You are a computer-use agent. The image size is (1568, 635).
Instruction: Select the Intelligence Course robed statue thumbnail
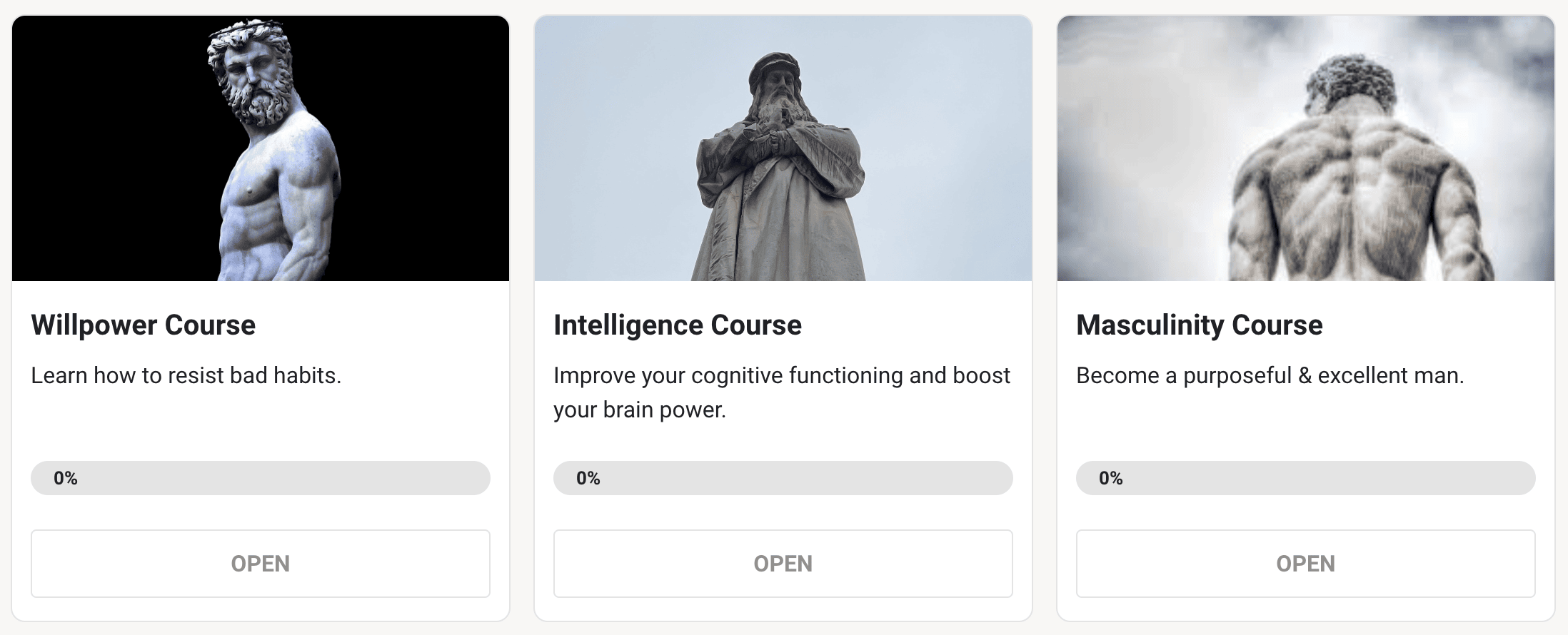coord(783,148)
